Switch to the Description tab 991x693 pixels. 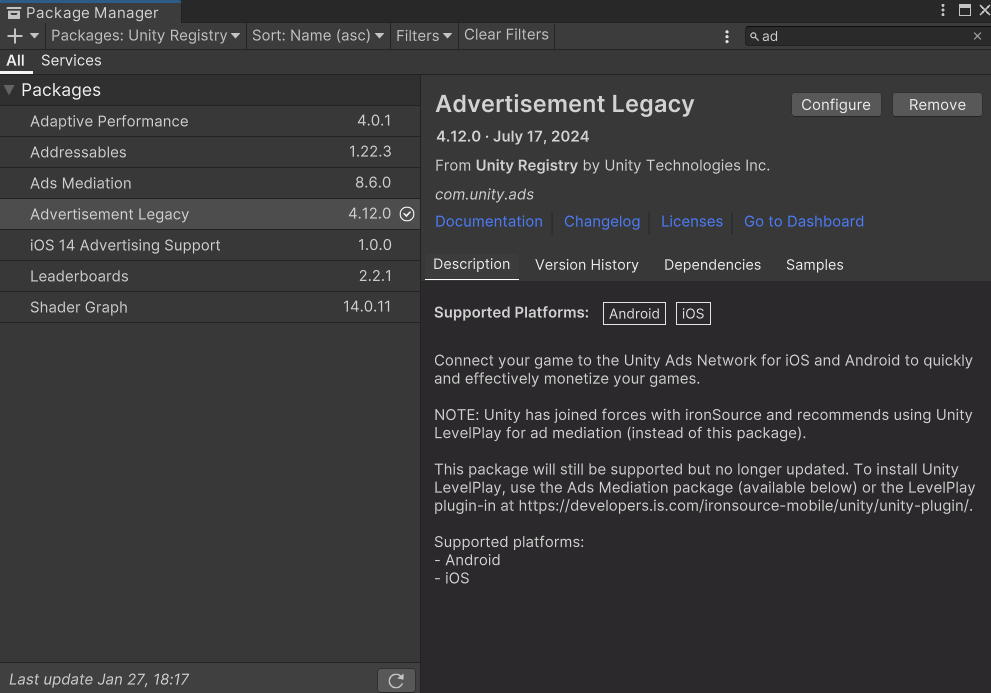[x=471, y=265]
